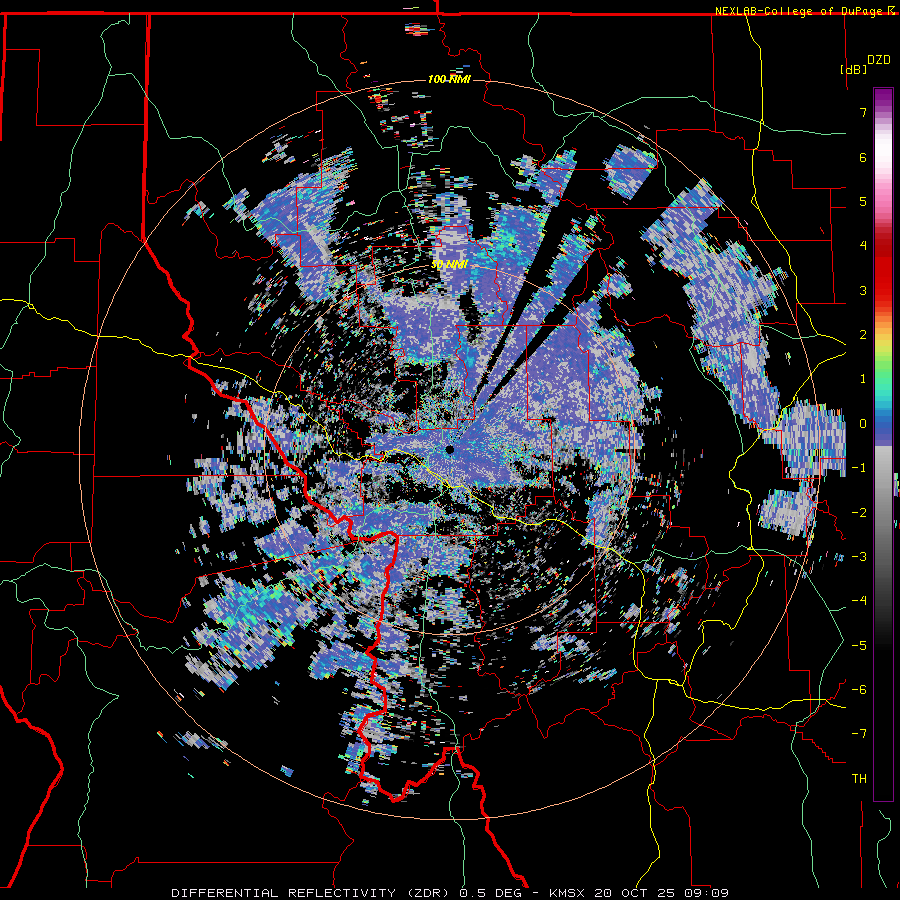
Task: Click the 100 NMI range ring label
Action: coord(449,79)
